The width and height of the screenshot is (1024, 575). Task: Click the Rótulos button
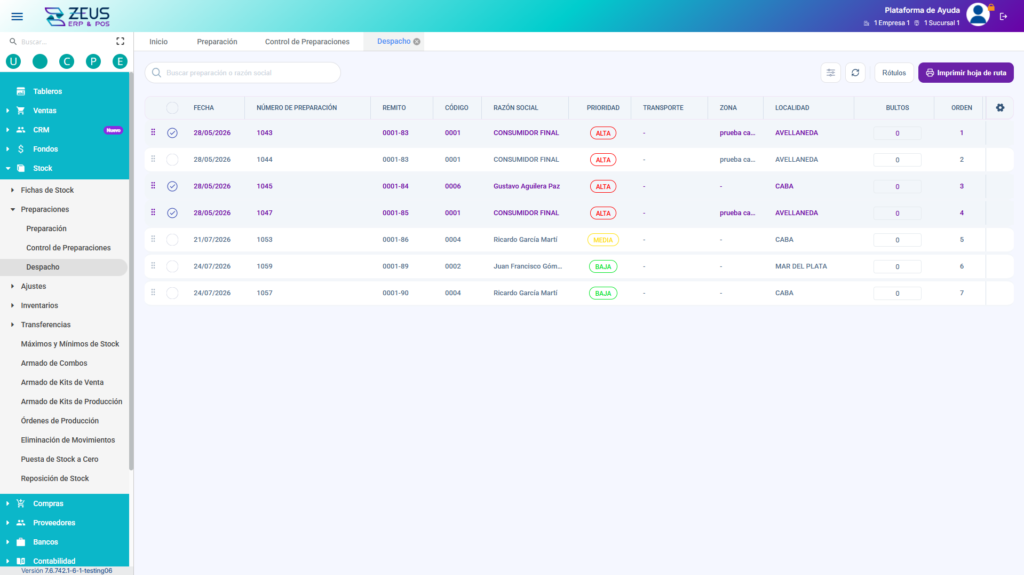(893, 73)
